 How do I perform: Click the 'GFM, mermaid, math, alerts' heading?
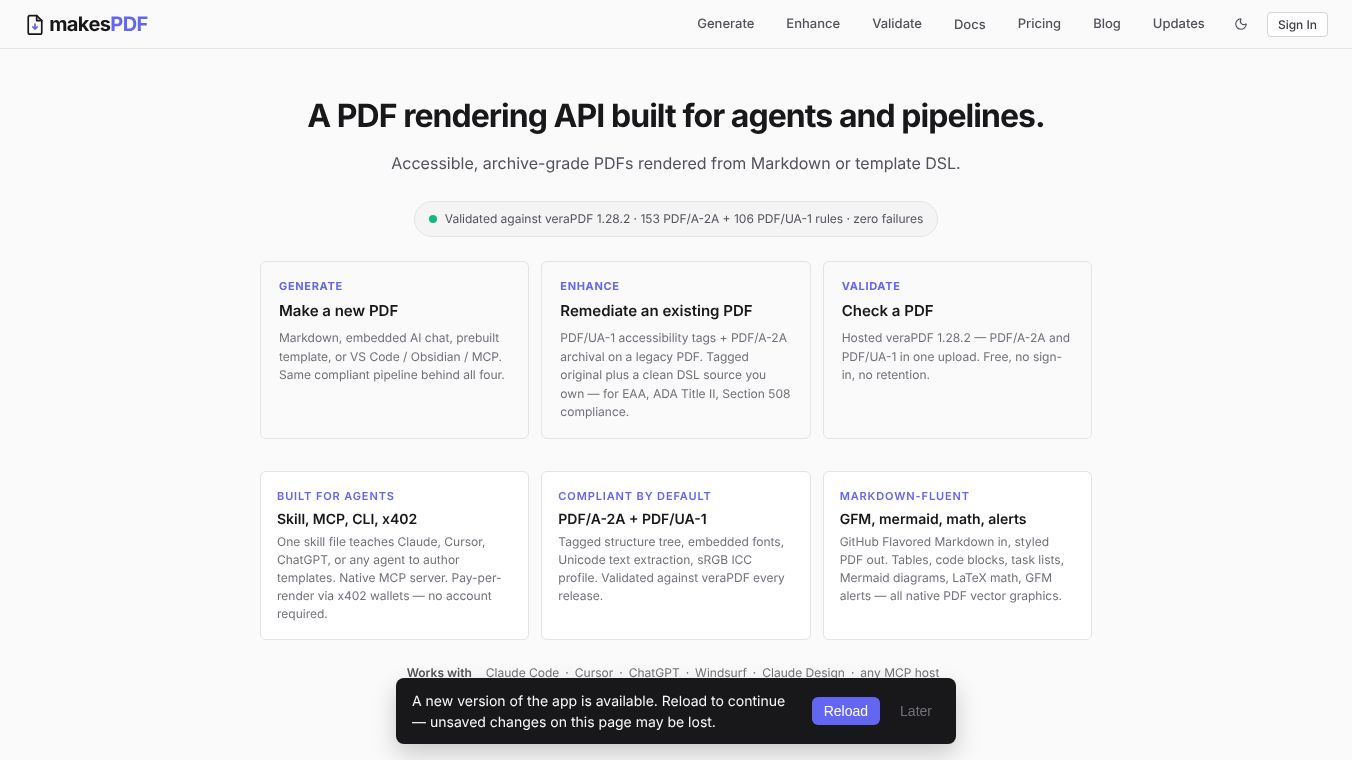pos(933,519)
